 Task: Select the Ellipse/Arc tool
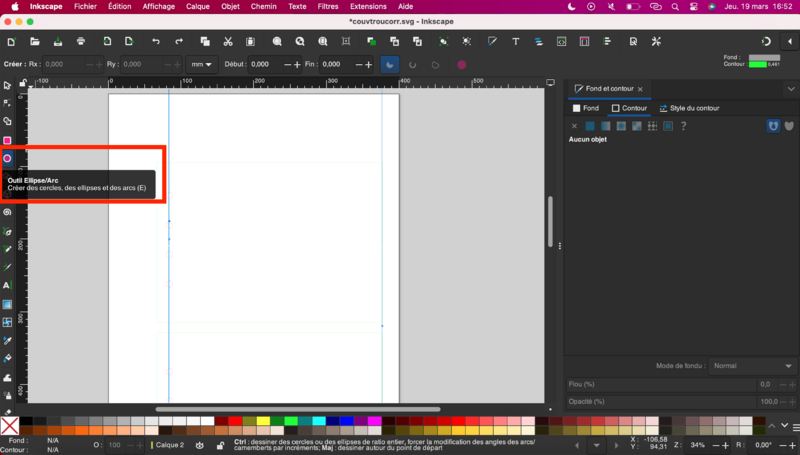7,158
